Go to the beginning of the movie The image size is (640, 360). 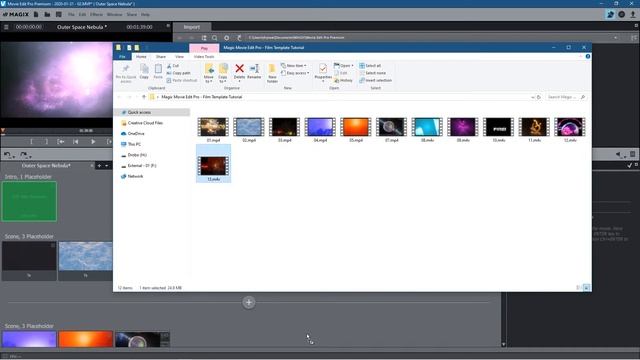(x=76, y=142)
